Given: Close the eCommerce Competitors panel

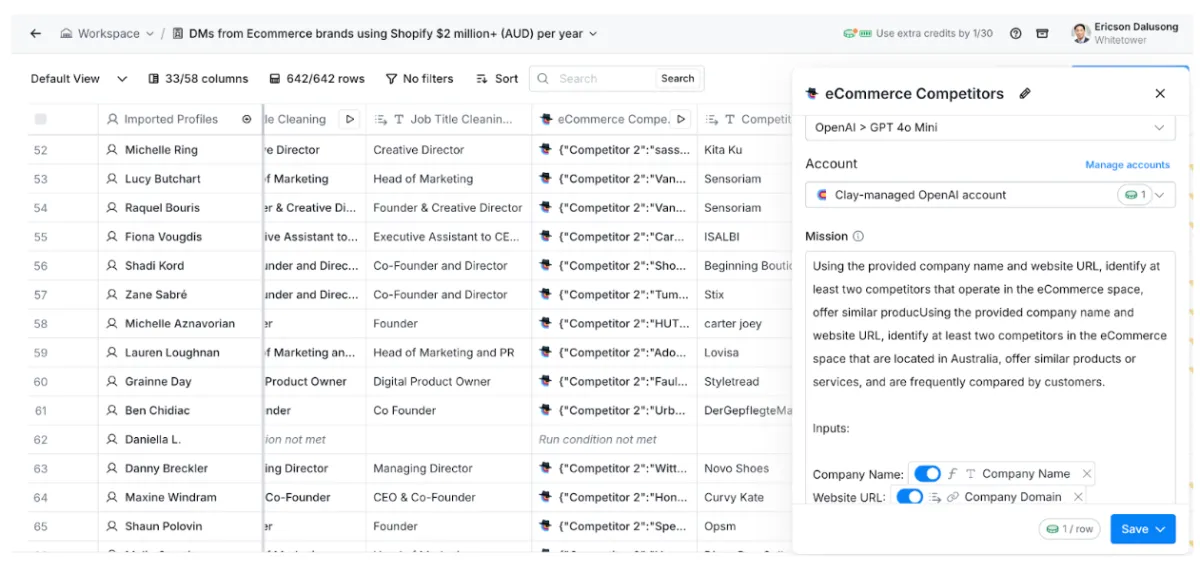Looking at the screenshot, I should click(1160, 93).
